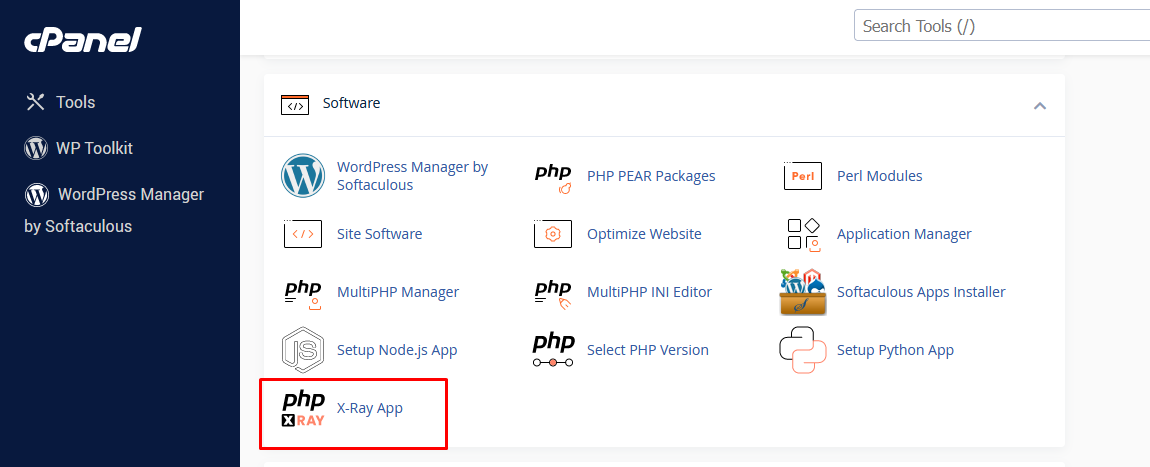Click the Perl Modules icon

[802, 176]
